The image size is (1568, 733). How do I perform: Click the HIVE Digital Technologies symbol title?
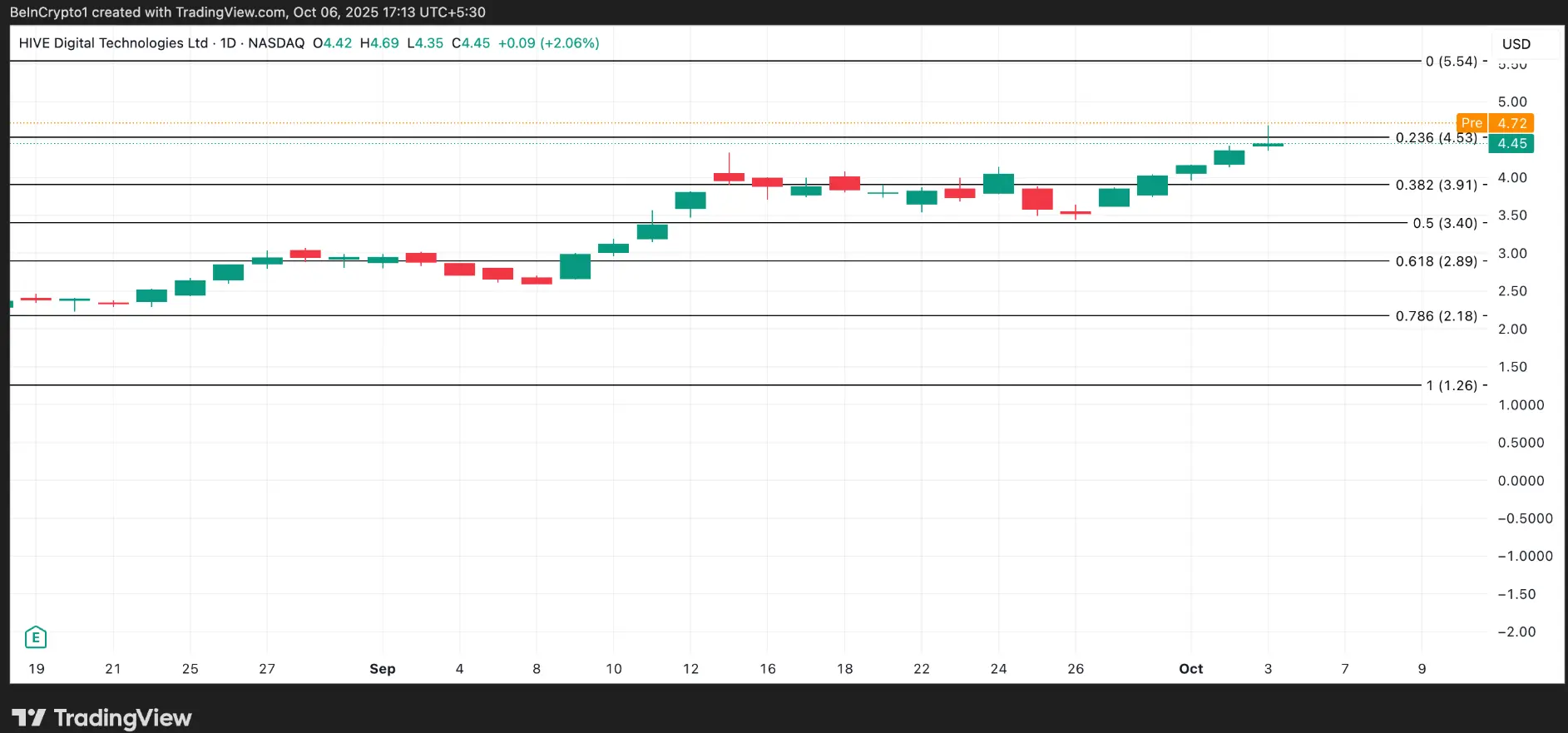coord(113,43)
